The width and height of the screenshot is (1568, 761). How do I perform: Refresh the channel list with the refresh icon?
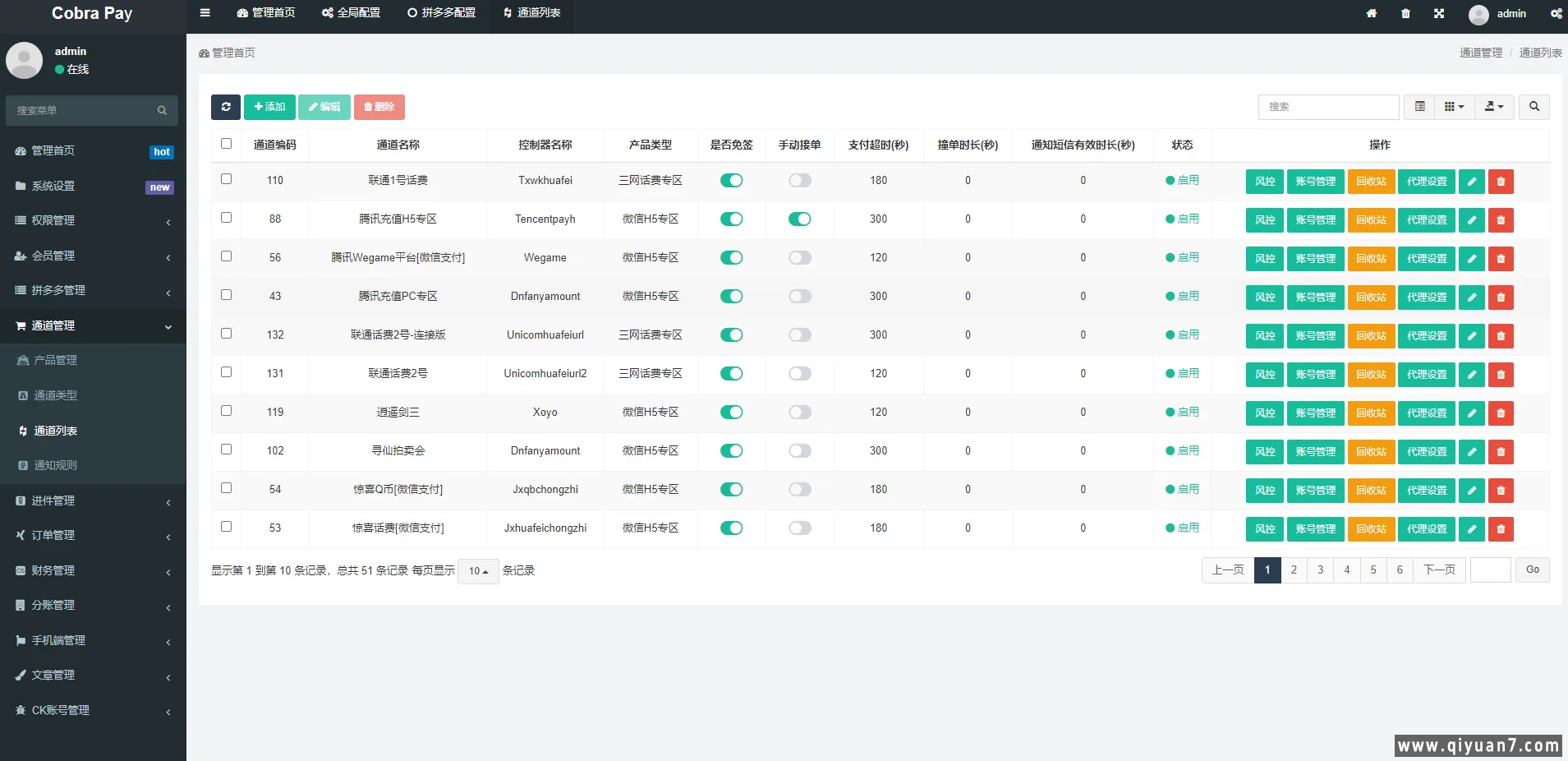(x=226, y=107)
